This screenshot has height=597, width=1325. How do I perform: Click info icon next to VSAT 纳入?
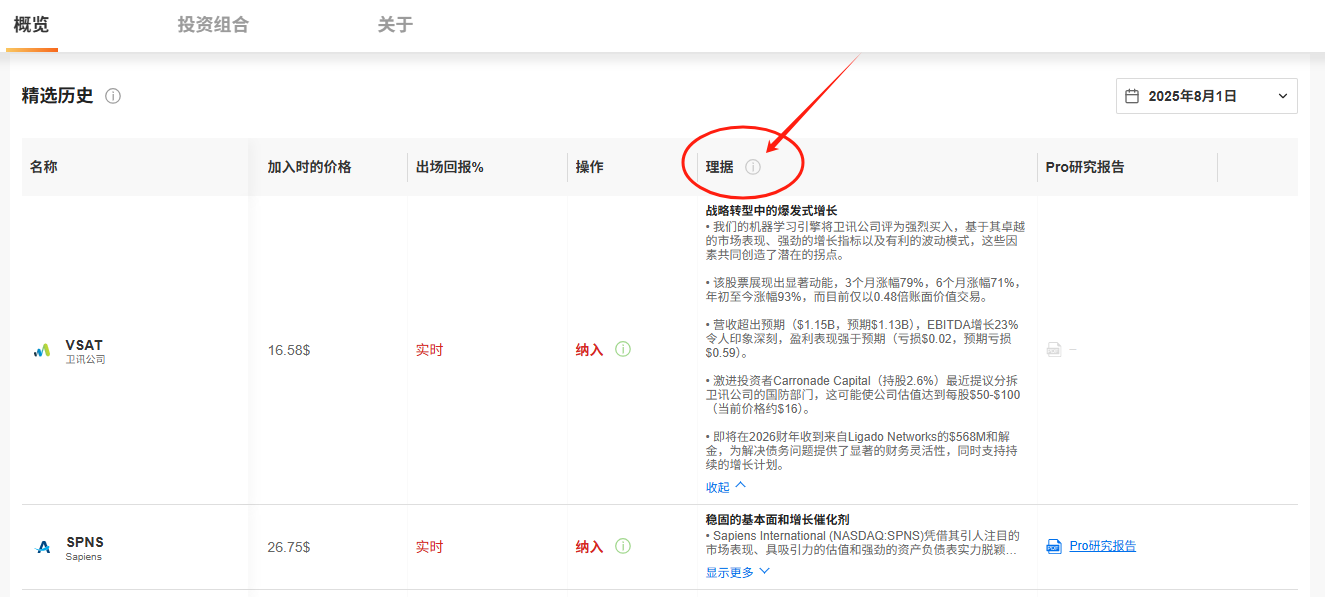point(623,349)
